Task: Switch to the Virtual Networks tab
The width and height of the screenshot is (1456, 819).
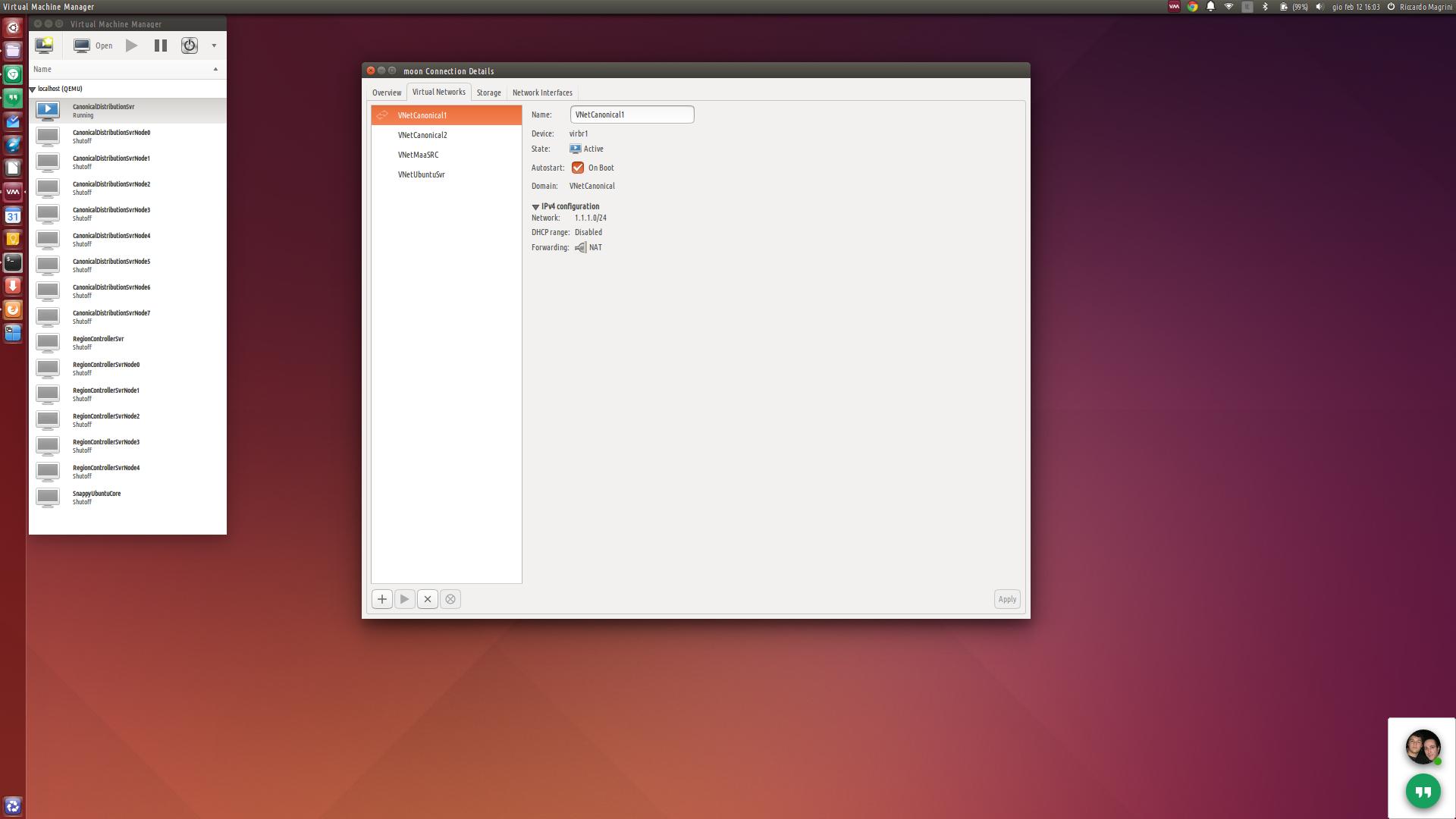Action: 439,92
